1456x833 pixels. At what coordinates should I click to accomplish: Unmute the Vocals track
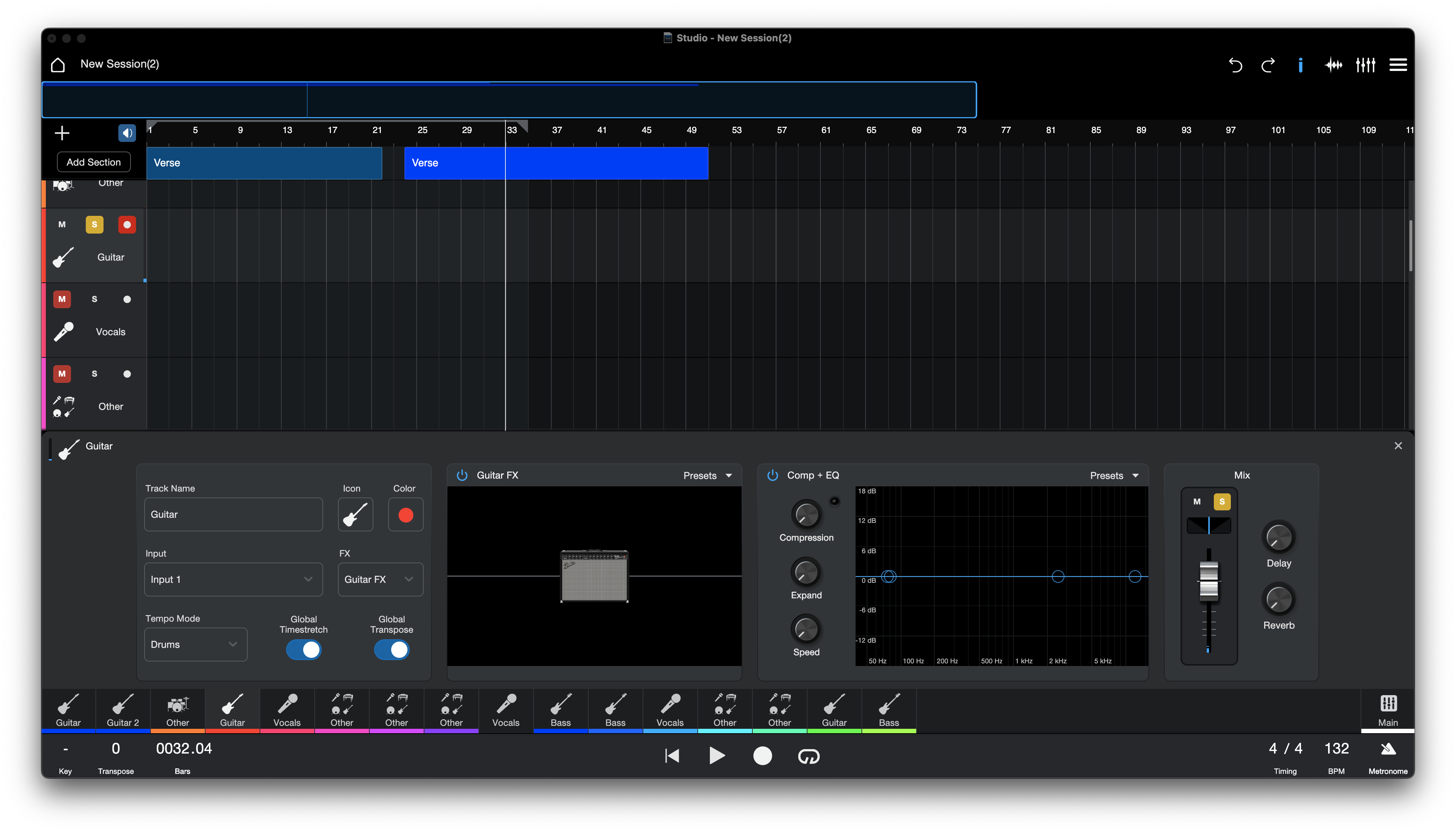pyautogui.click(x=62, y=299)
